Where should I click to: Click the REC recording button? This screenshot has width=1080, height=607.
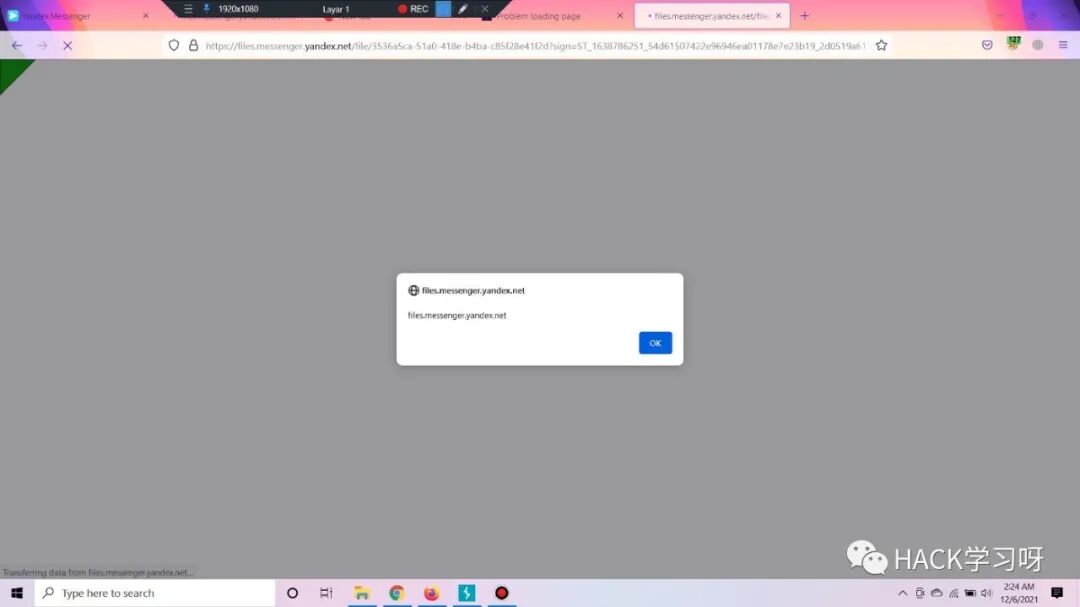pos(413,9)
